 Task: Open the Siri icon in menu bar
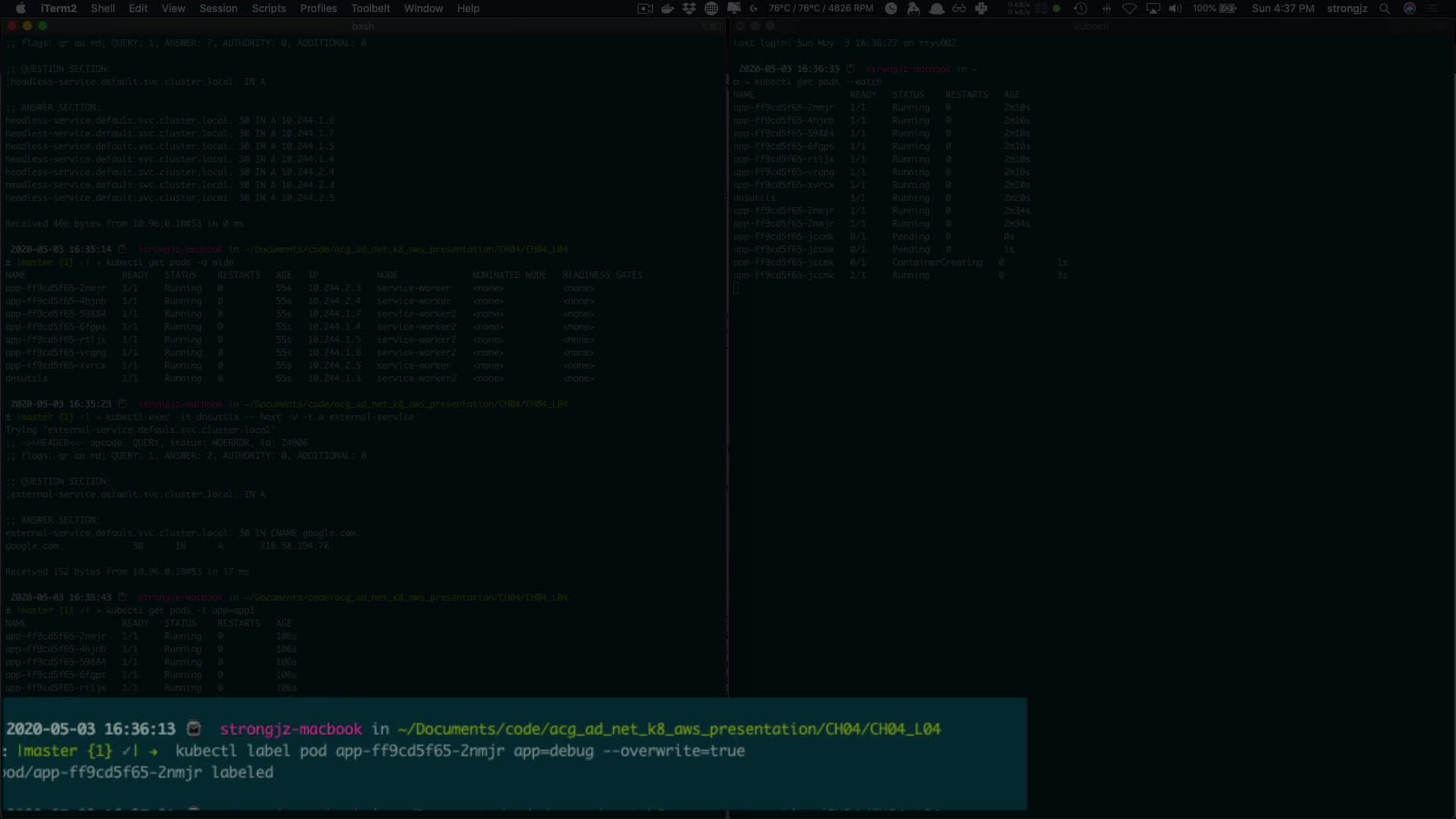1410,8
